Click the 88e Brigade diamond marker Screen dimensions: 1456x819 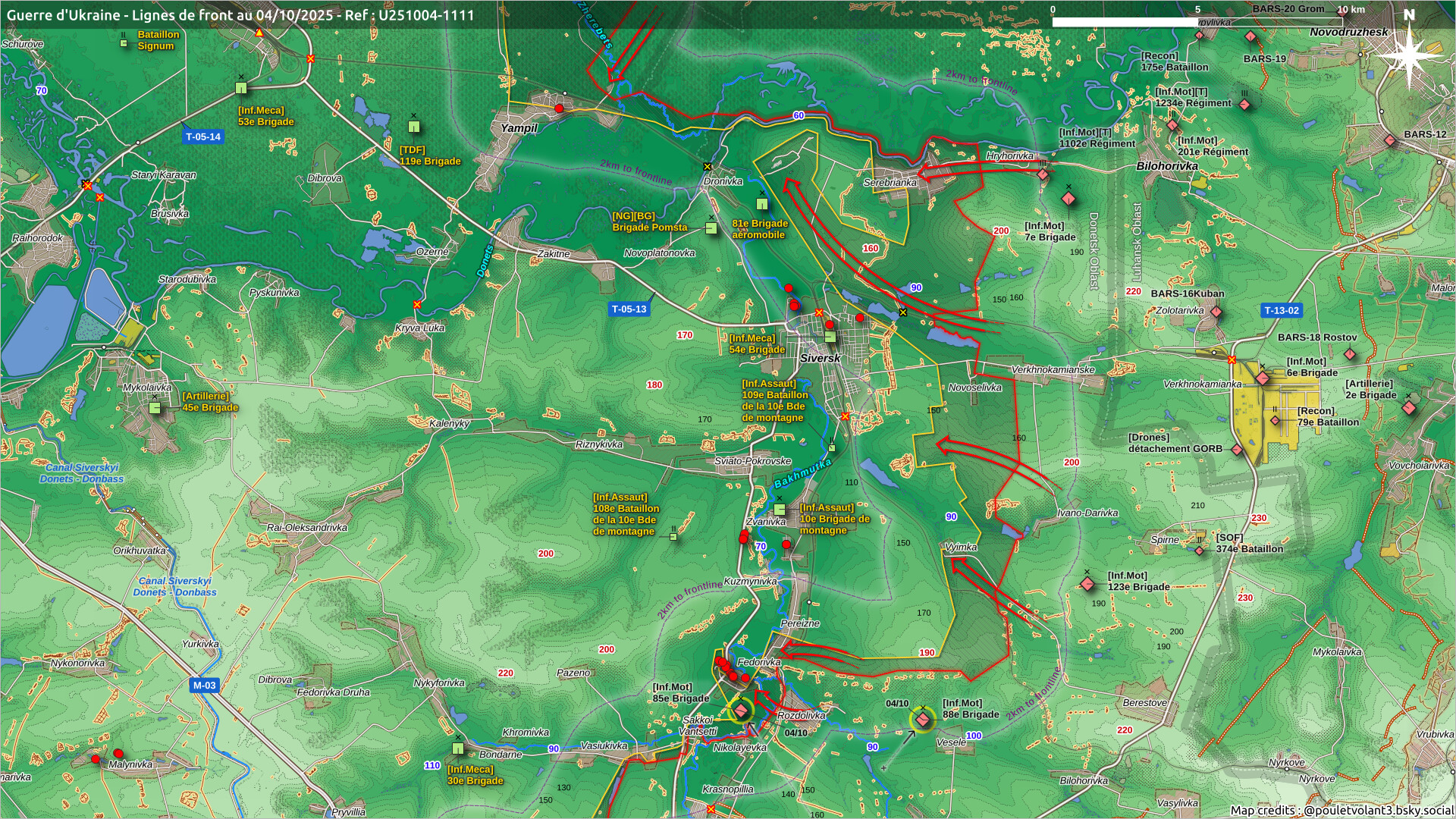(923, 719)
